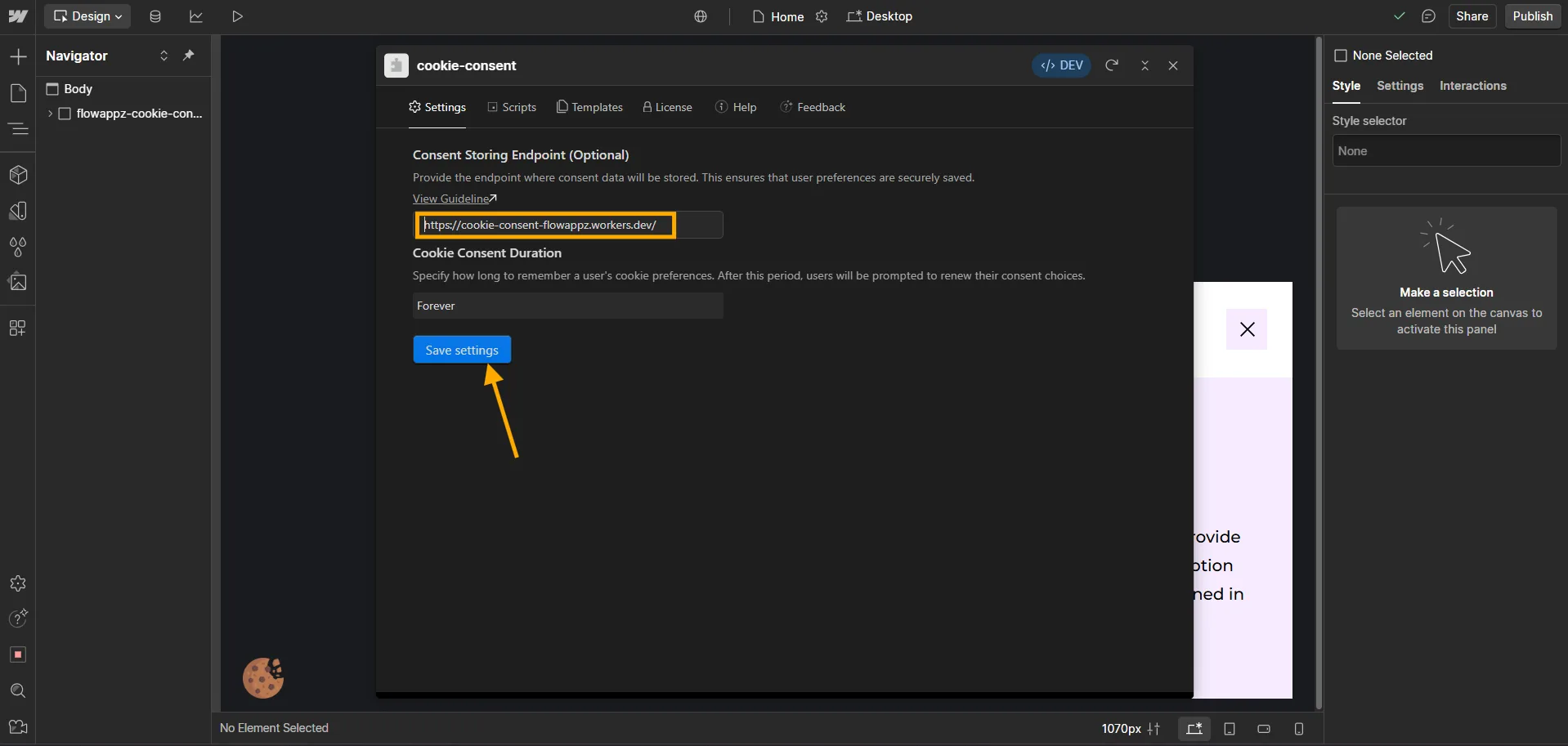Click the X close button on canvas banner
The height and width of the screenshot is (746, 1568).
1247,329
